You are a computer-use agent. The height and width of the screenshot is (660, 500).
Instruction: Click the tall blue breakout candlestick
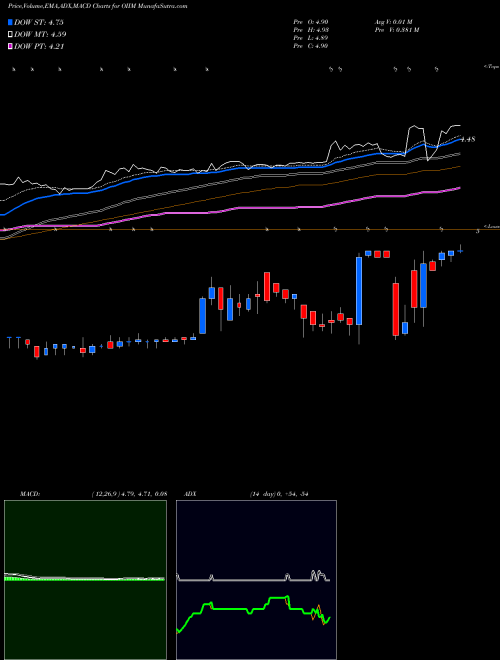(359, 291)
